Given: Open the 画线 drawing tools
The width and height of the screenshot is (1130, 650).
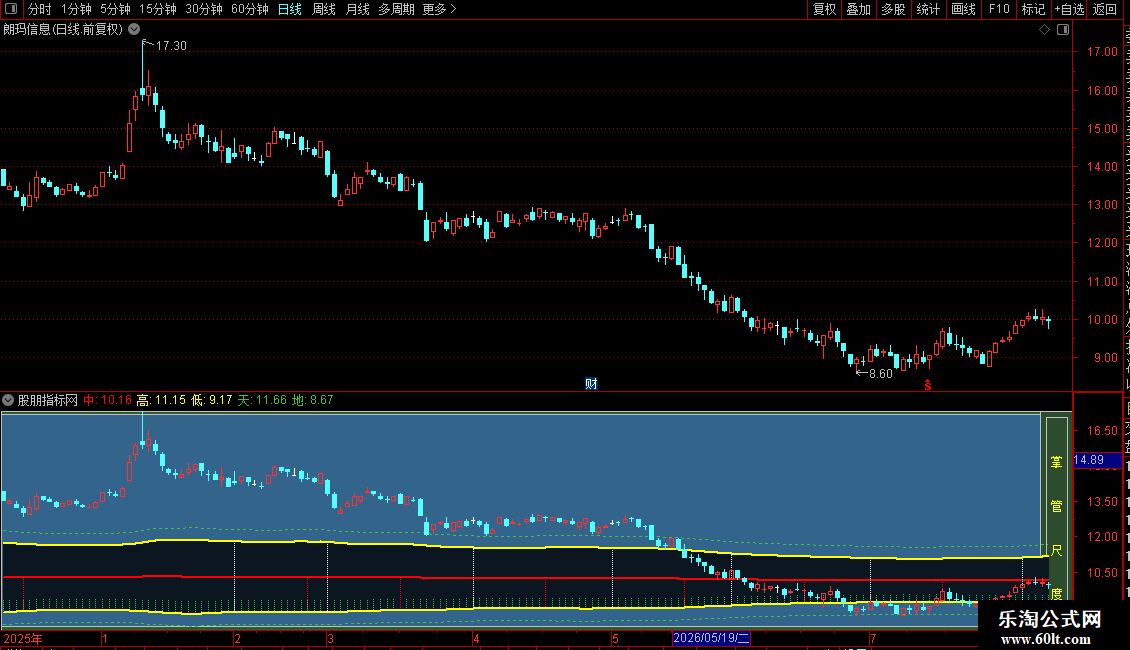Looking at the screenshot, I should [x=963, y=9].
